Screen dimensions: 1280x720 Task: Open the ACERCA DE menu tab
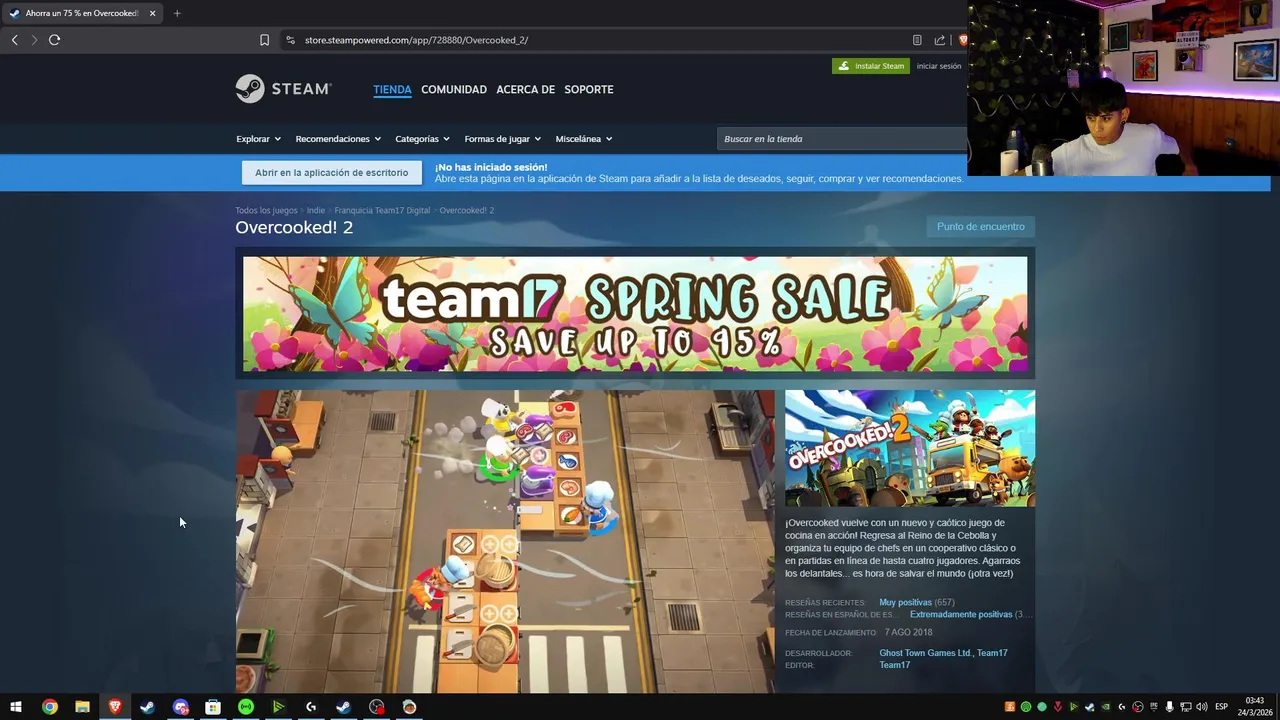[525, 89]
